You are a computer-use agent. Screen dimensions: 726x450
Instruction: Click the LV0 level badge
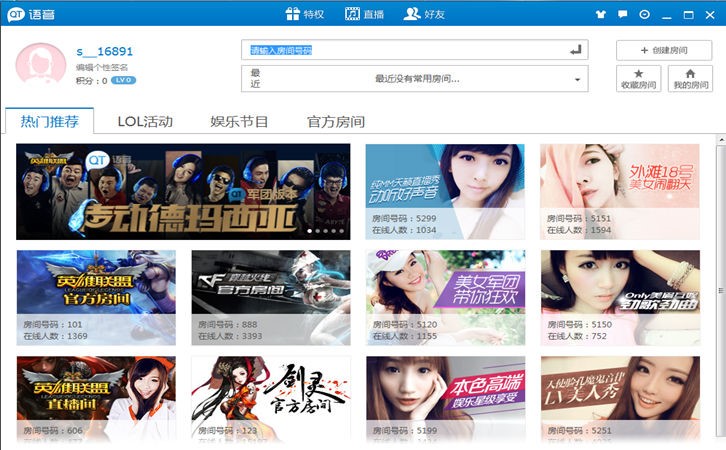(x=124, y=80)
